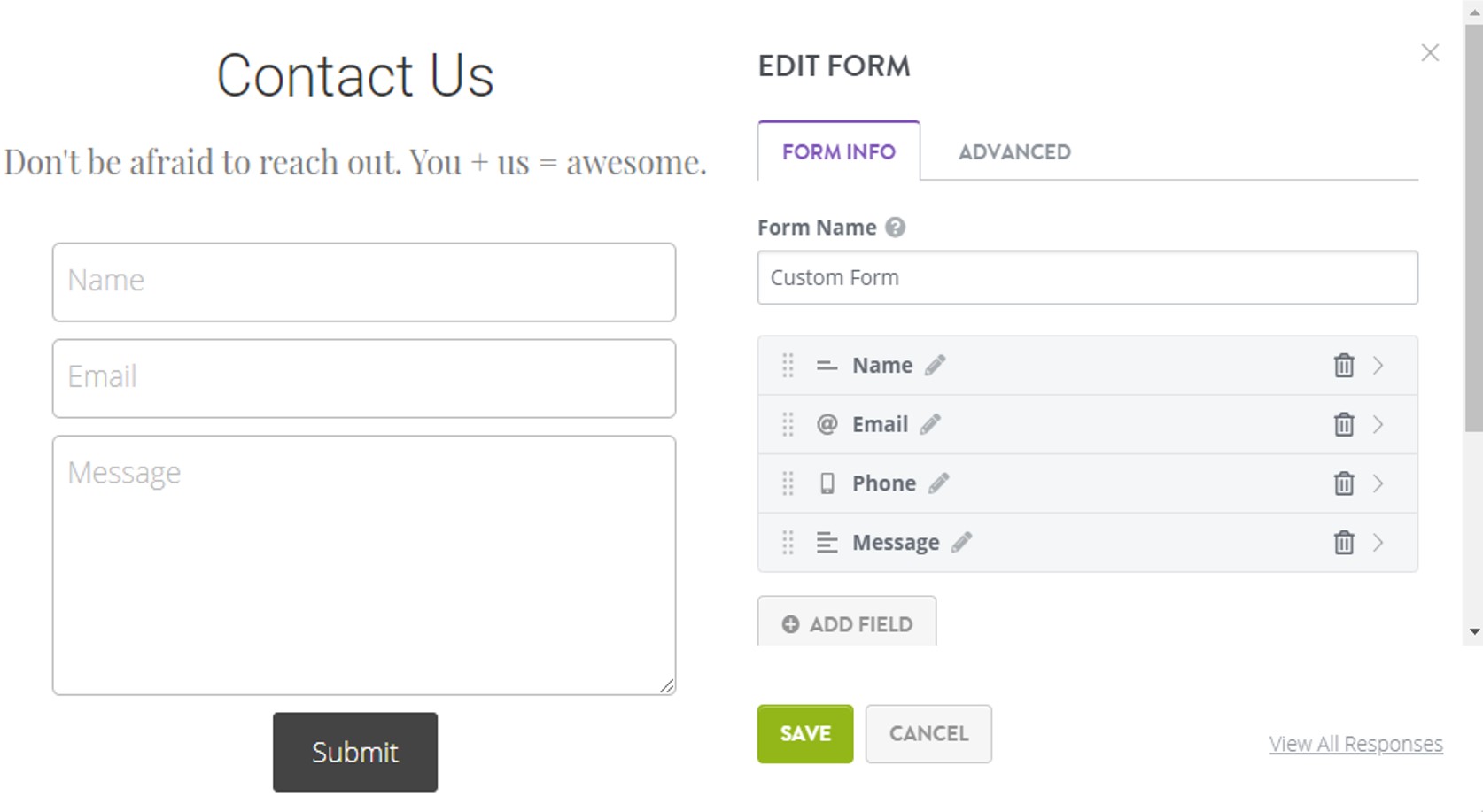Delete the Phone field using trash icon

[1343, 483]
